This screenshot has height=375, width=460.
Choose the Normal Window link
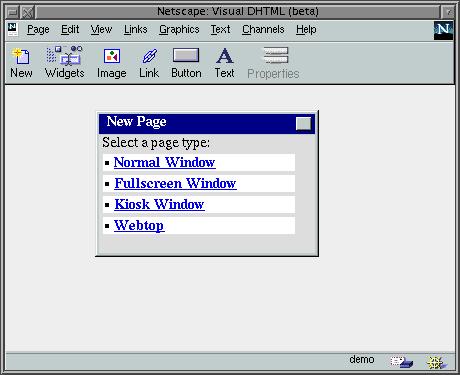(x=164, y=162)
